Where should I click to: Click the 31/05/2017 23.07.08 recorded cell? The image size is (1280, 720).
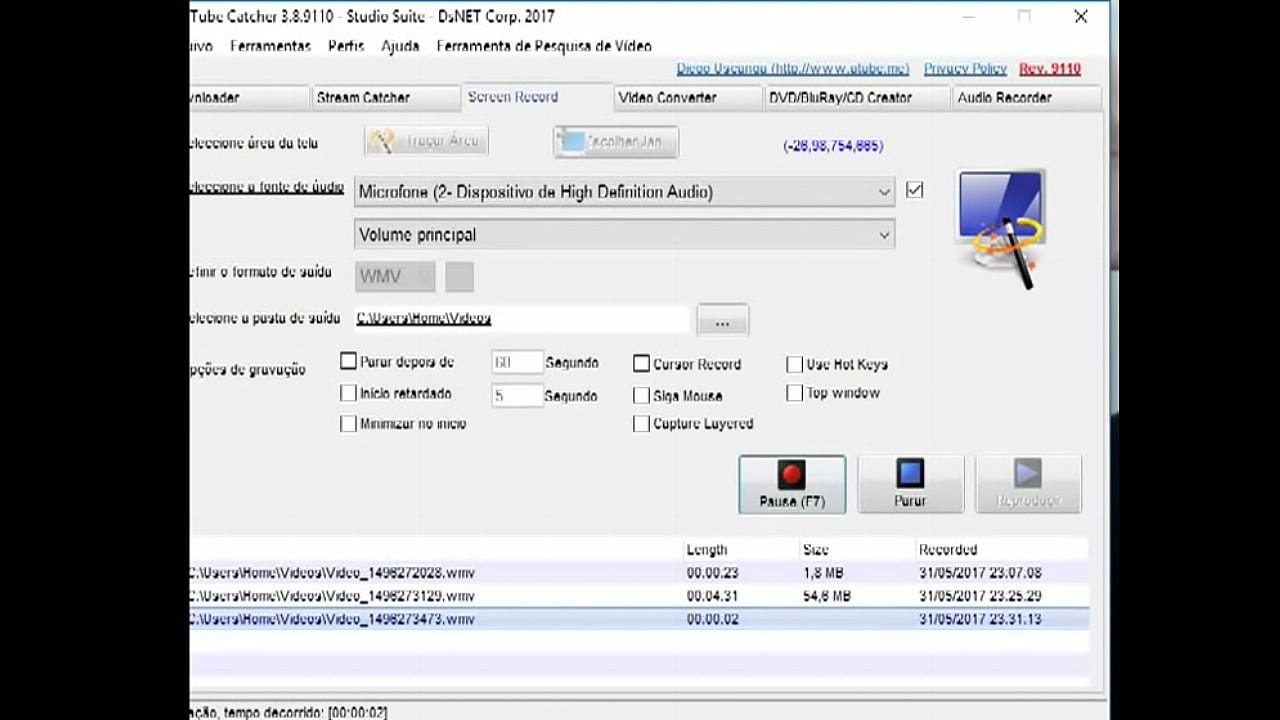pyautogui.click(x=980, y=573)
